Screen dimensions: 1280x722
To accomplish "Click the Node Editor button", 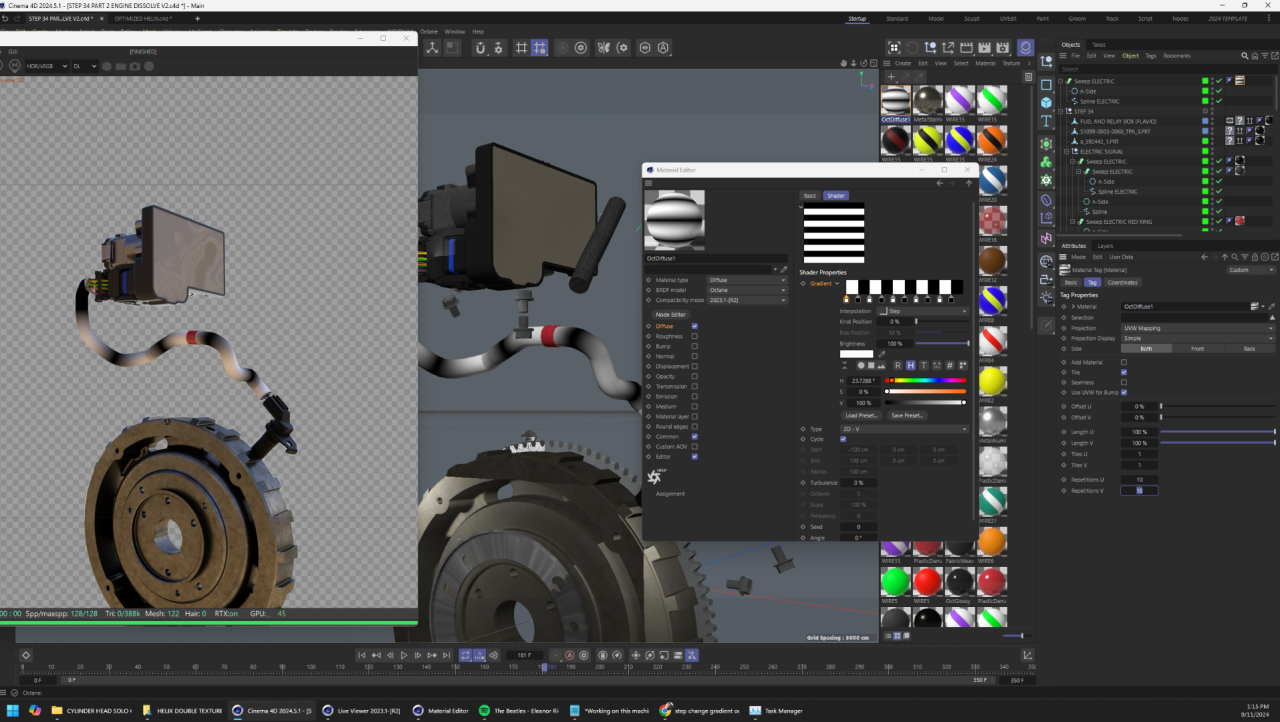I will (x=670, y=314).
